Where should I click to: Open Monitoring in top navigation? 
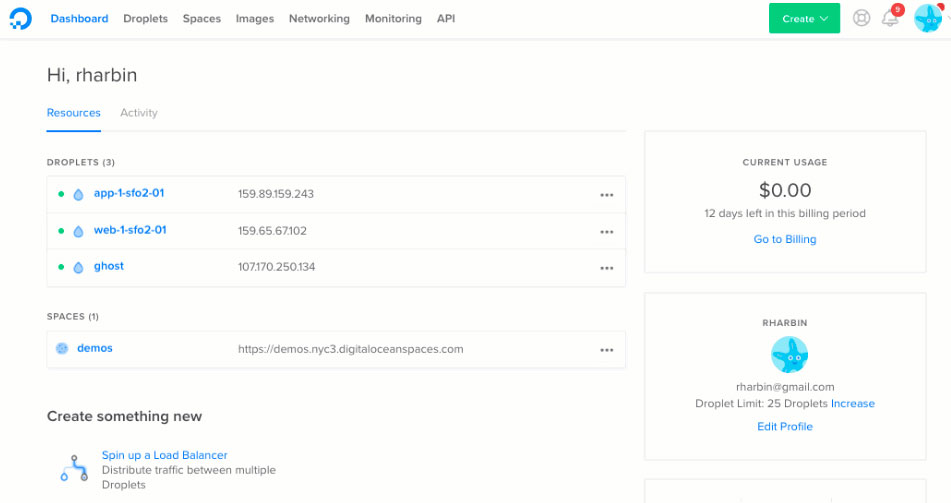coord(393,19)
